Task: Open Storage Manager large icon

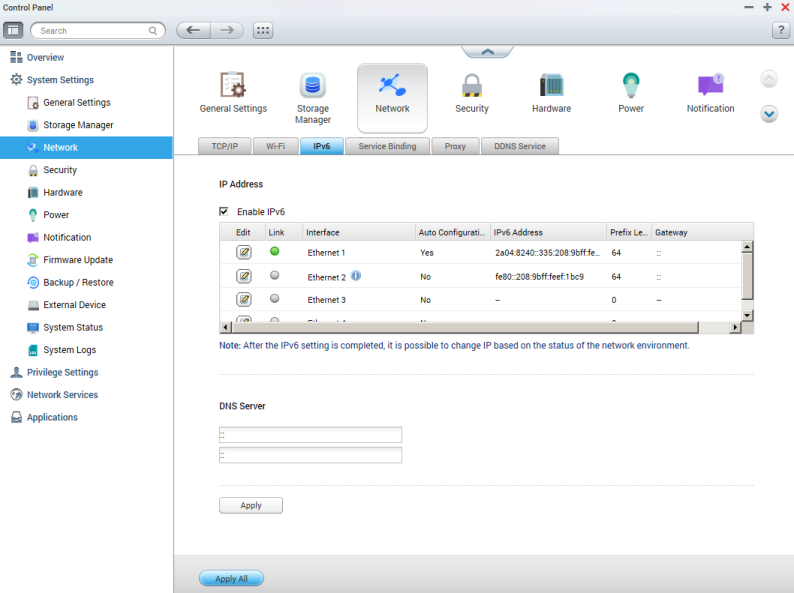Action: pyautogui.click(x=312, y=98)
